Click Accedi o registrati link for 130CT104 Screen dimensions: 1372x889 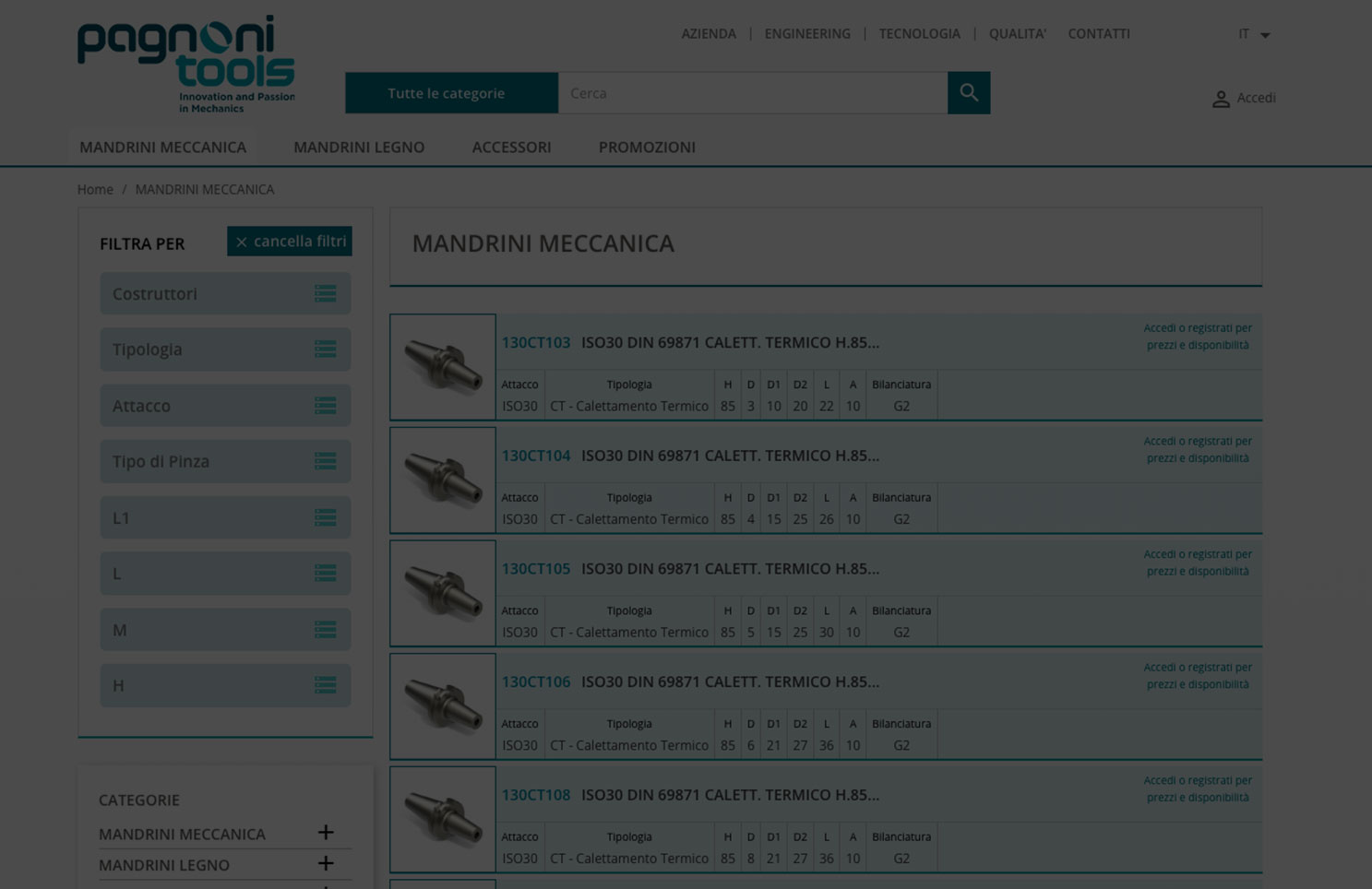point(1198,449)
